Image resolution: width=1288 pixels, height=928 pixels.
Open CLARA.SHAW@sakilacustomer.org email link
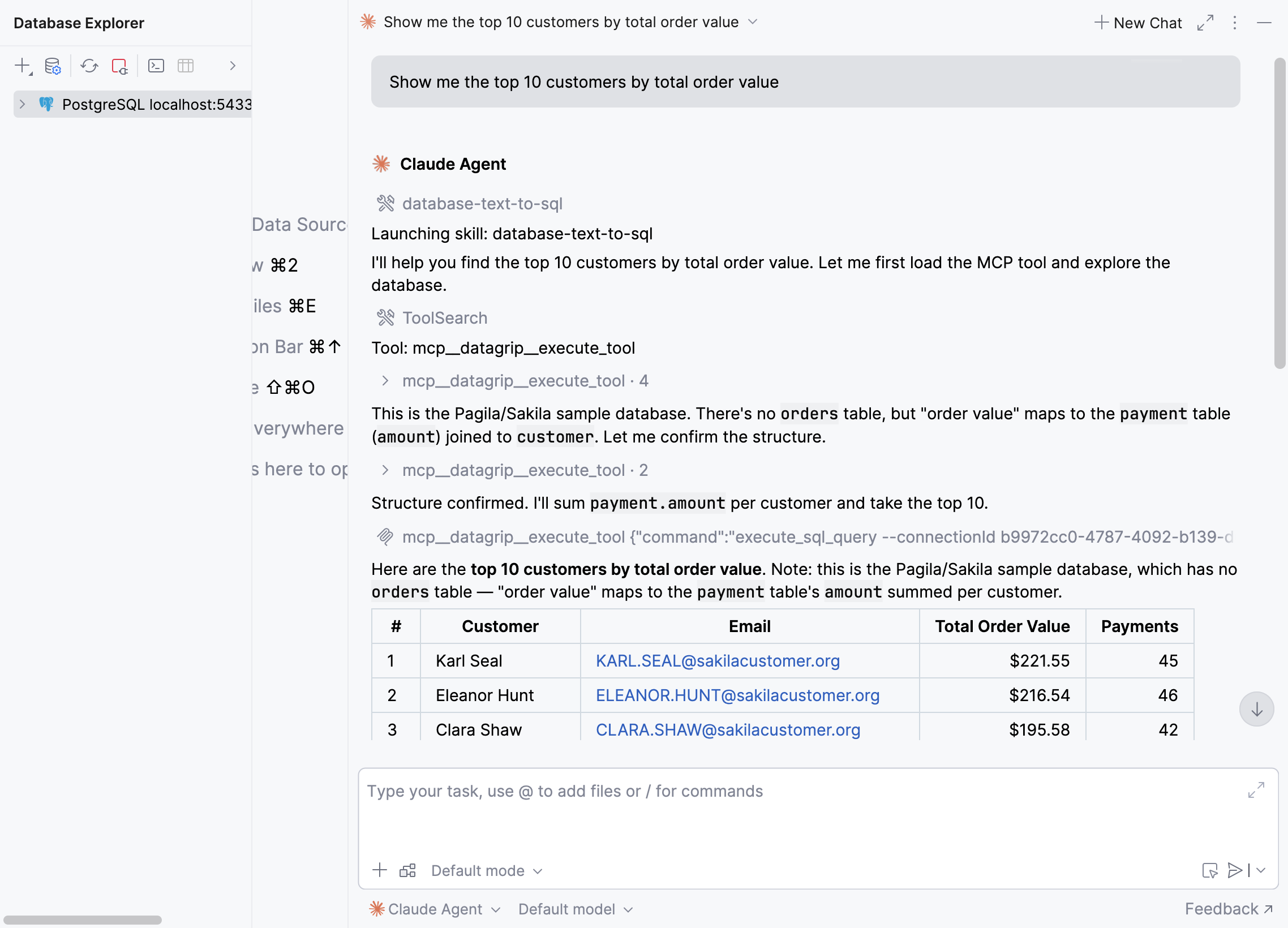pos(728,731)
